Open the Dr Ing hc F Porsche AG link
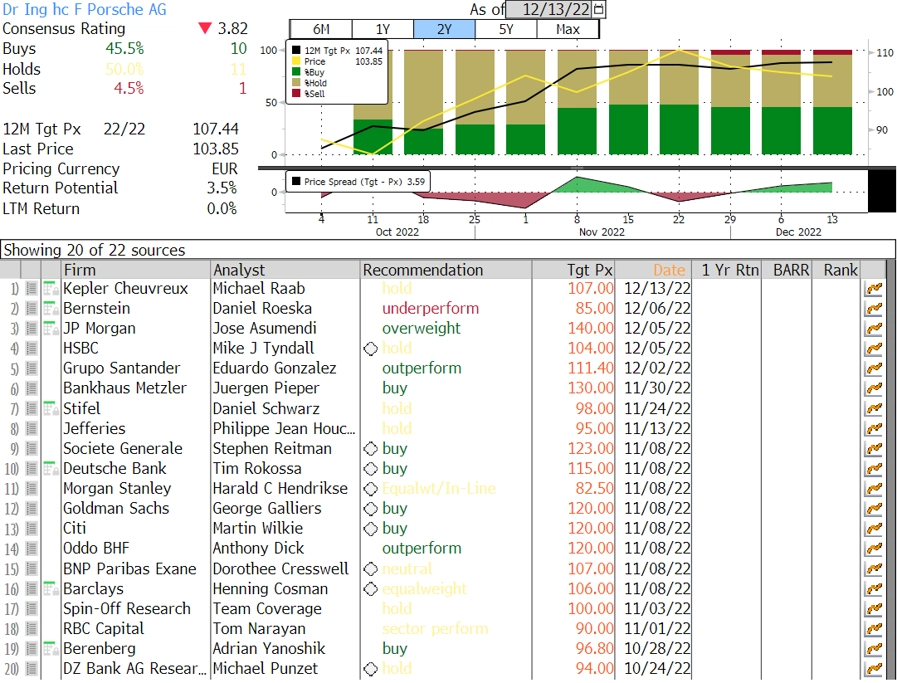Screen dimensions: 897x683 (x=85, y=10)
